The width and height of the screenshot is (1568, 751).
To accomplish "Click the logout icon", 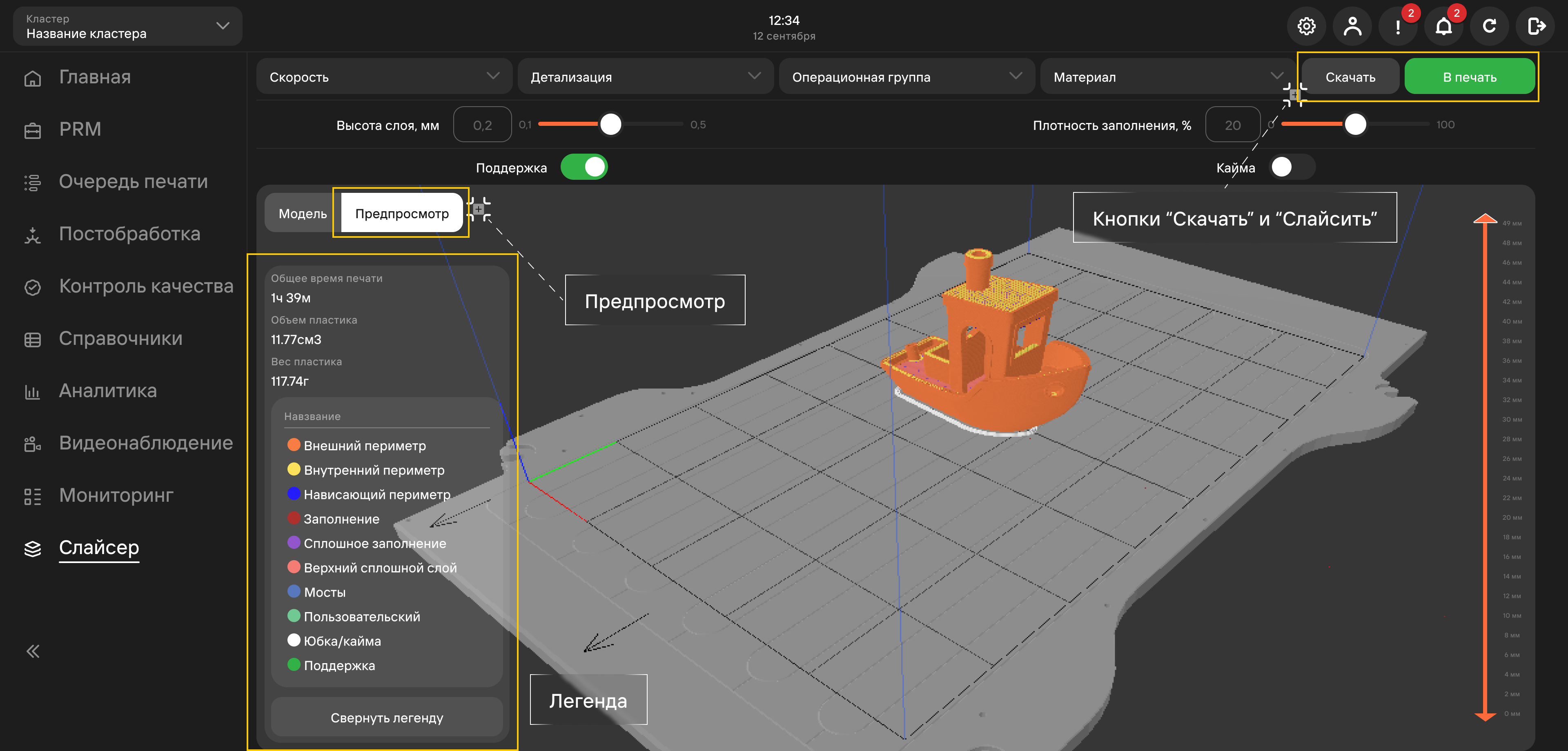I will click(x=1535, y=26).
